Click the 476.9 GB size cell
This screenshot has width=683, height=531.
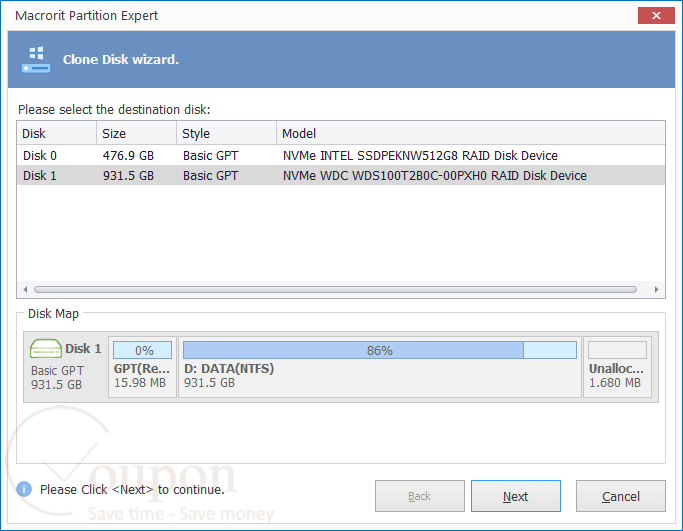click(x=128, y=156)
